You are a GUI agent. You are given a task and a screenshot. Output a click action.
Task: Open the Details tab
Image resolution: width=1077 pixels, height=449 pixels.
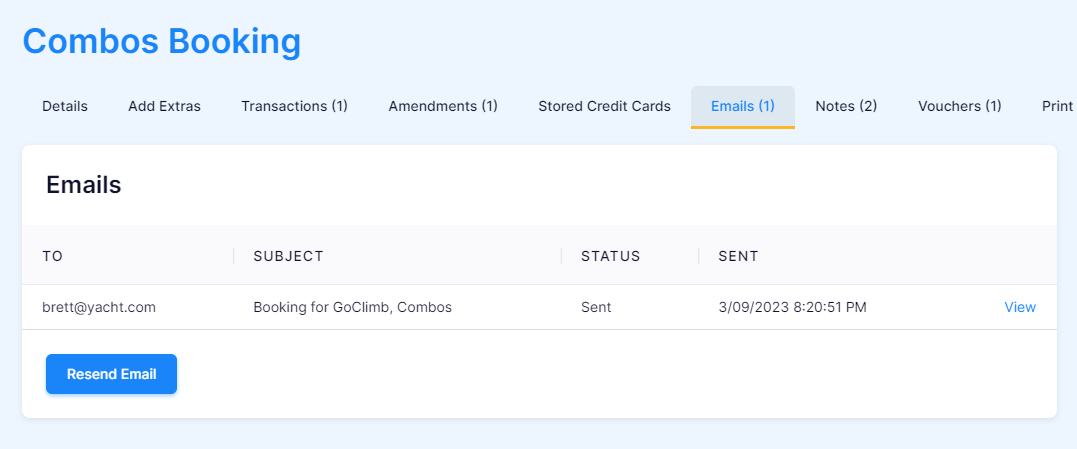65,106
